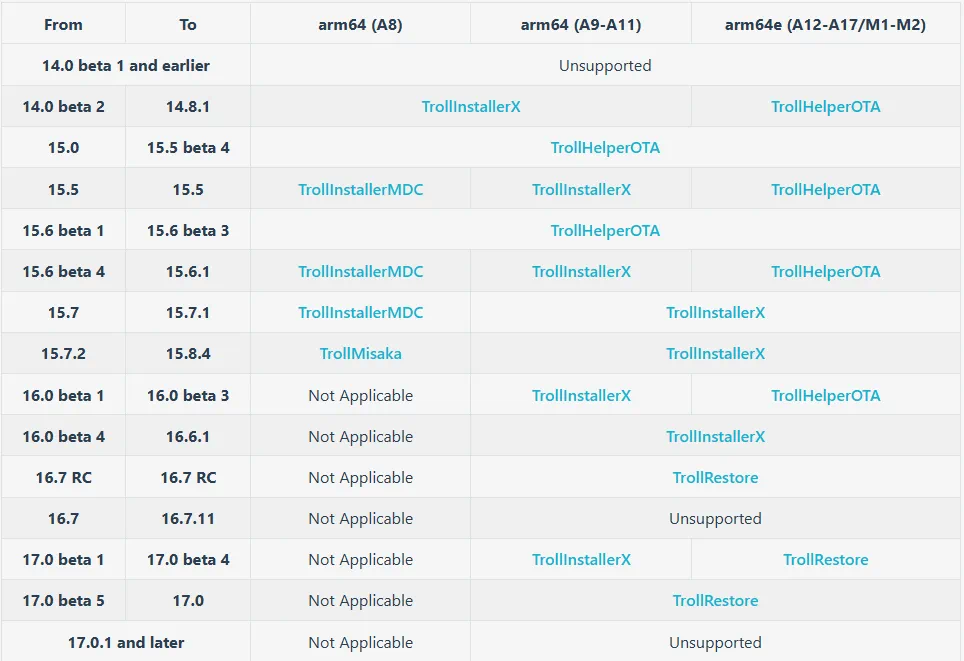This screenshot has height=661, width=964.
Task: Click TrollInstallerX link in 15.7.1 row
Action: coord(716,312)
